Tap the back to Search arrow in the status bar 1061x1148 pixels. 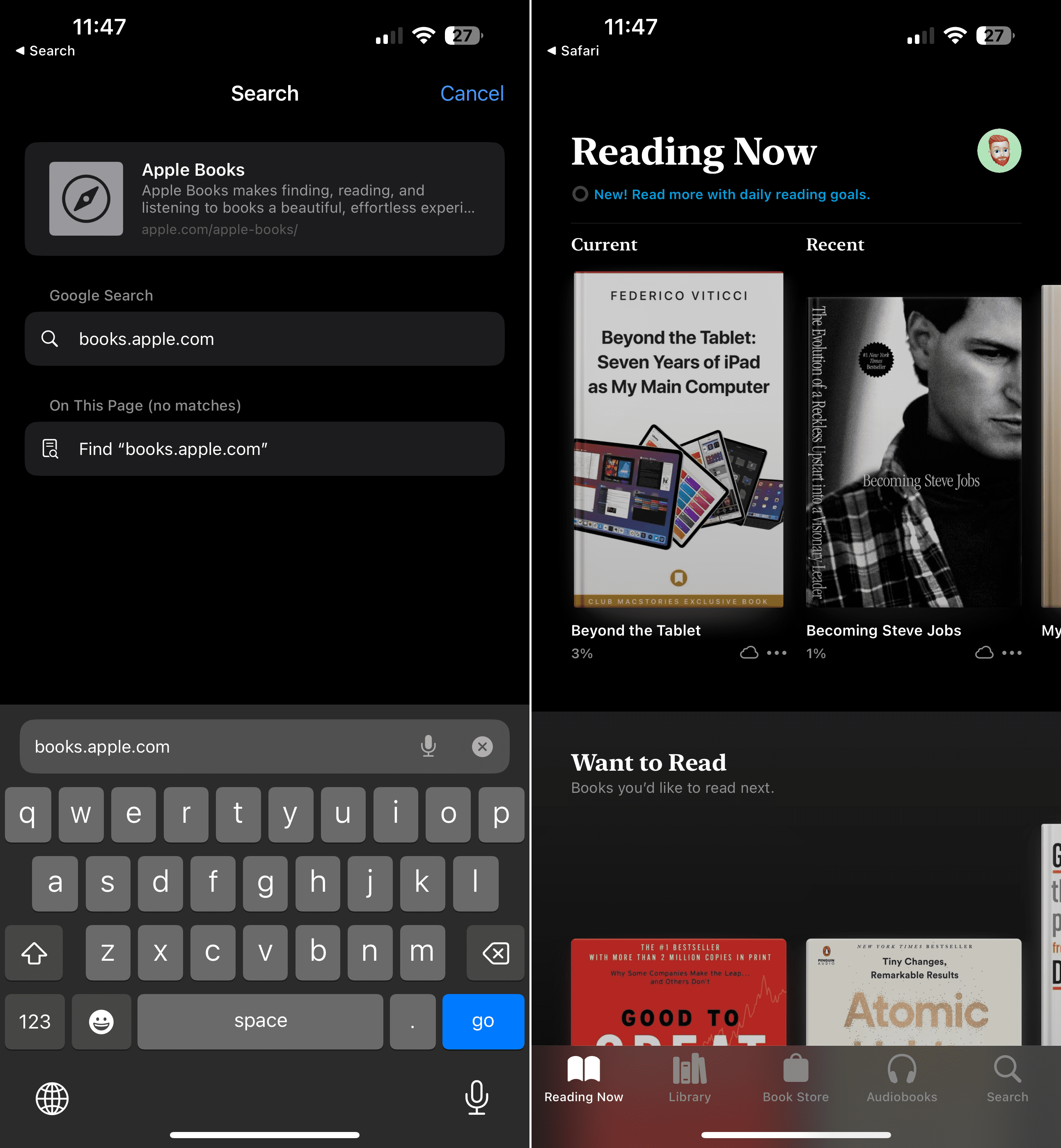click(46, 51)
